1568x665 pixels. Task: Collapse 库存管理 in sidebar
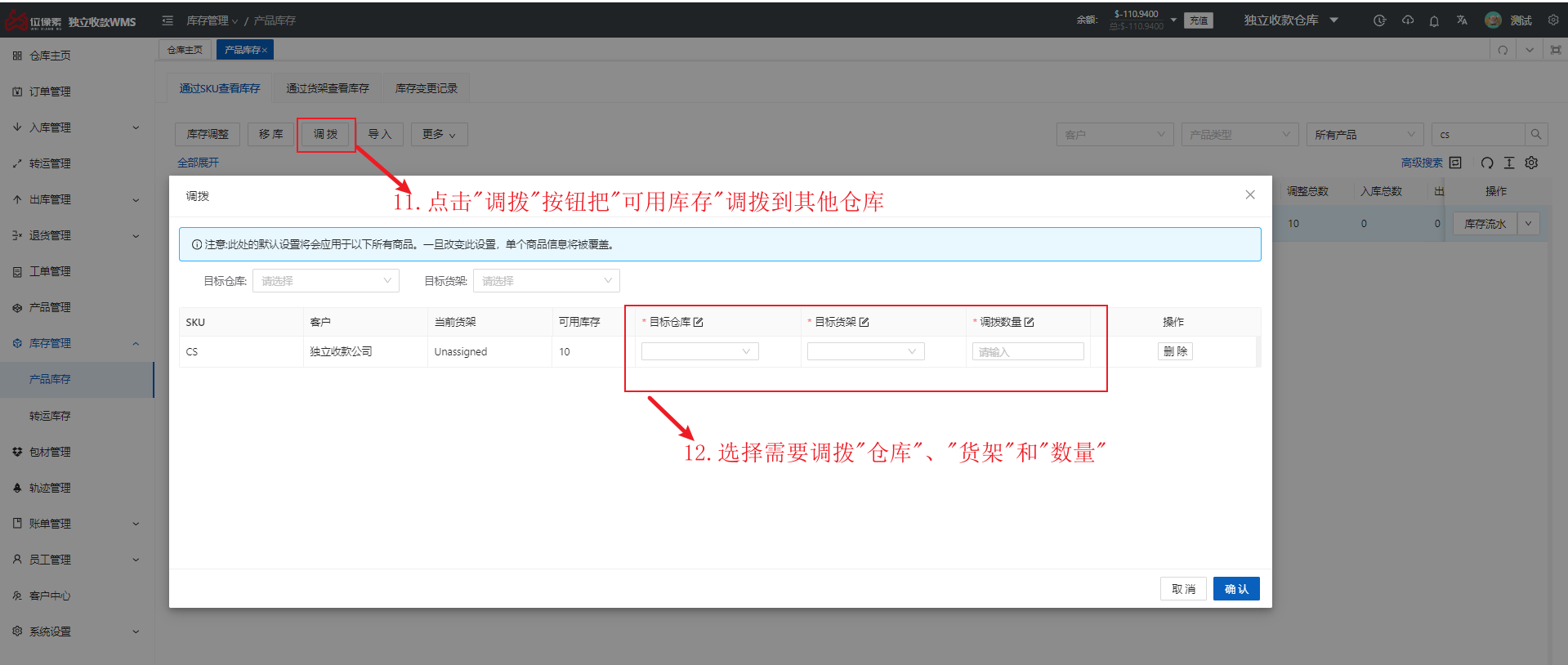click(77, 343)
